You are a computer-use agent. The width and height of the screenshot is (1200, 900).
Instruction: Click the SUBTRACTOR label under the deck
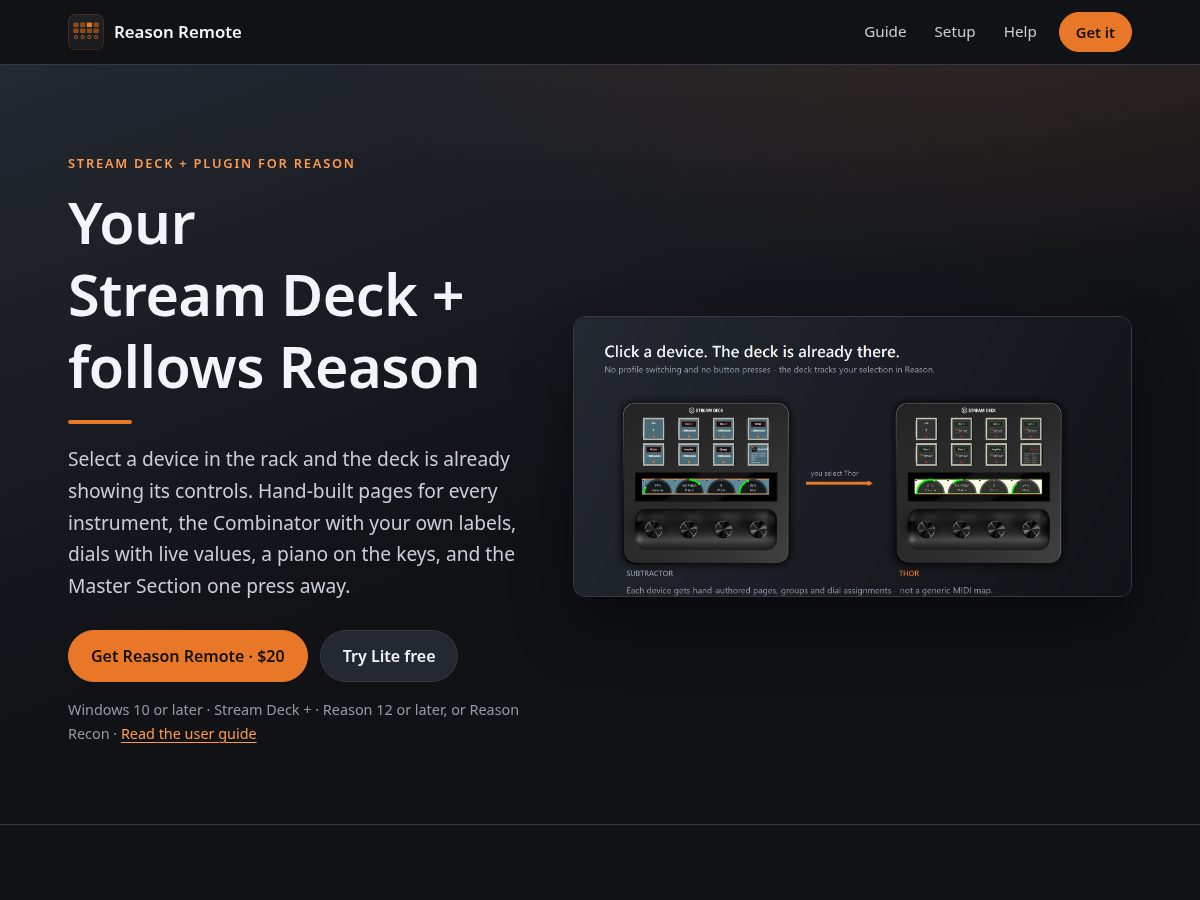pos(650,574)
